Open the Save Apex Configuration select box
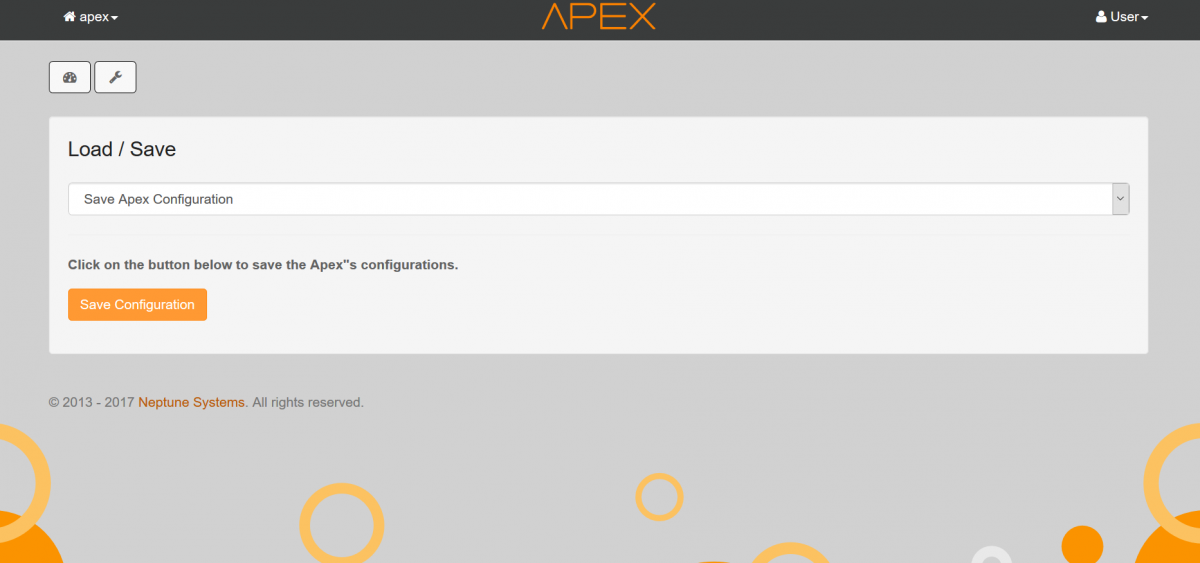 coord(598,199)
